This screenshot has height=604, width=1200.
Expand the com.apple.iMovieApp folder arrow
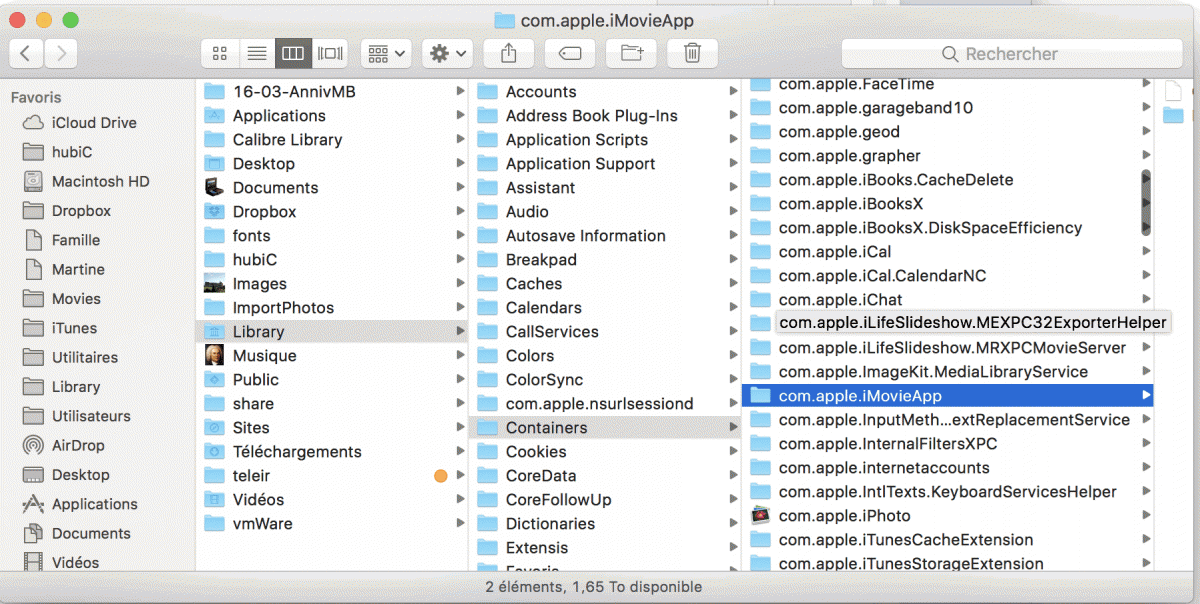click(1146, 396)
